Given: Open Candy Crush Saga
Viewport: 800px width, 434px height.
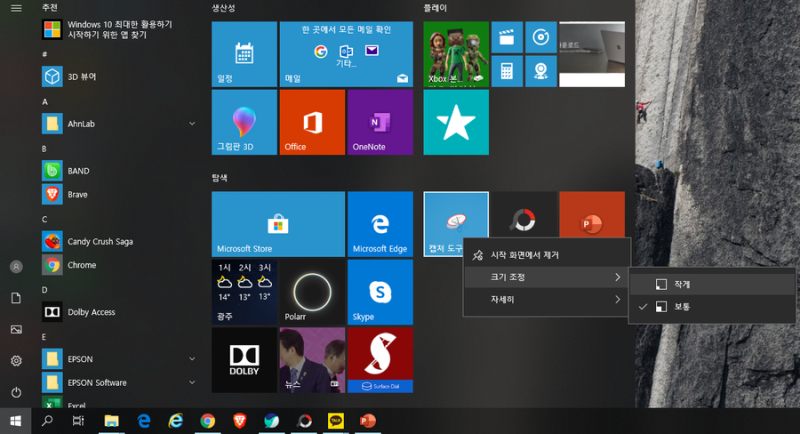Looking at the screenshot, I should pos(118,241).
